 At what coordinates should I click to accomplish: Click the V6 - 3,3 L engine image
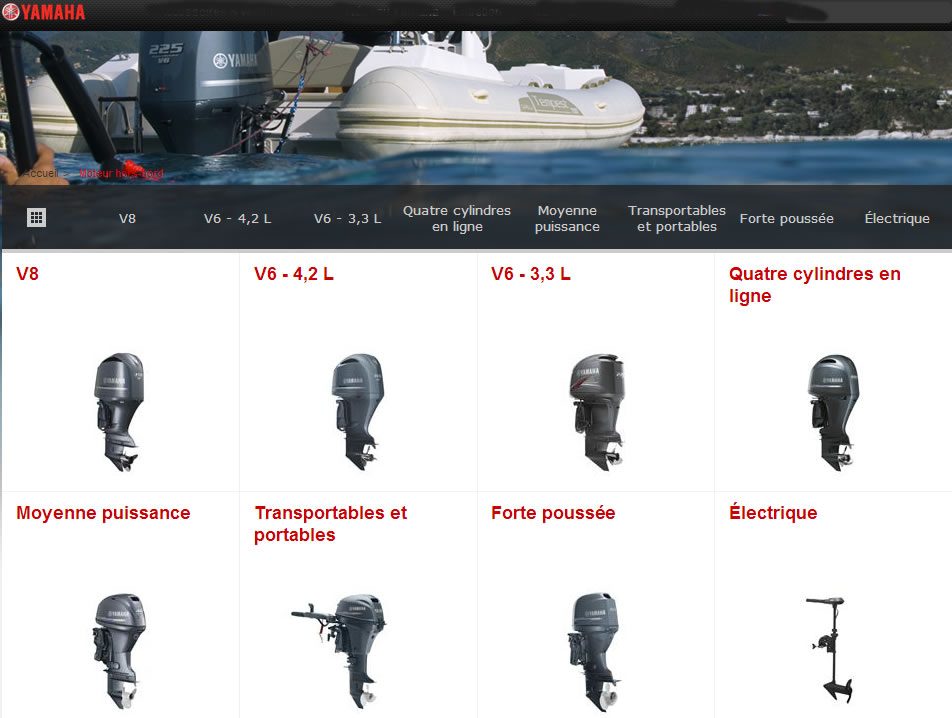(595, 411)
